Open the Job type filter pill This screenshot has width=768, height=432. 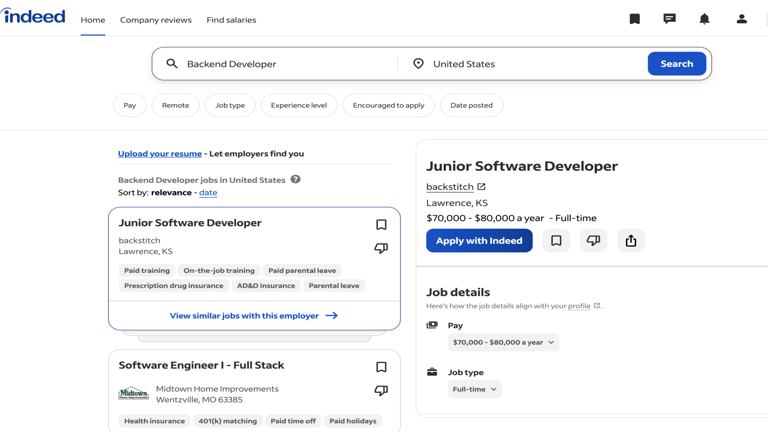(x=230, y=105)
